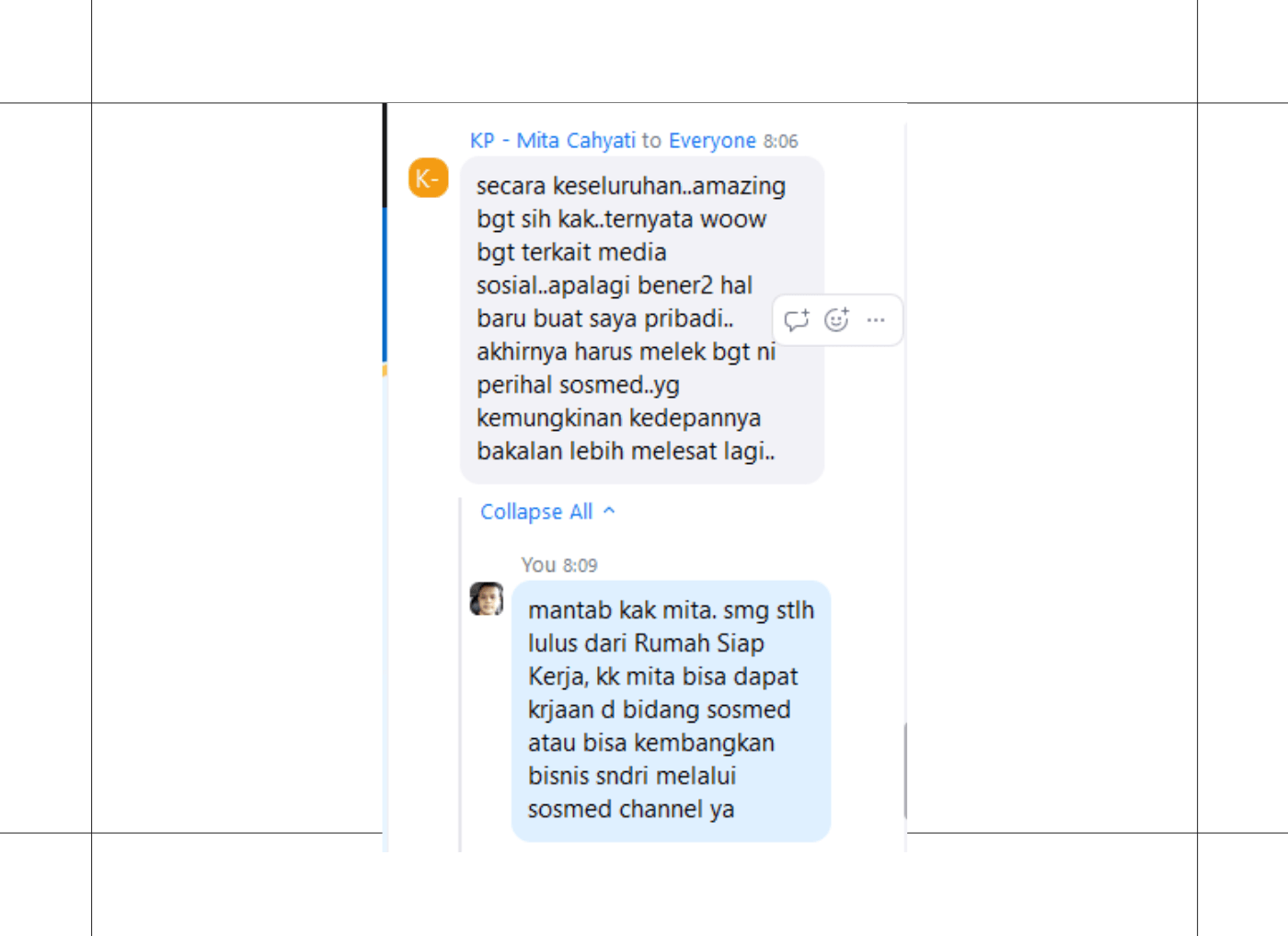Click the chat panel scrollbar
1288x936 pixels.
[x=905, y=770]
